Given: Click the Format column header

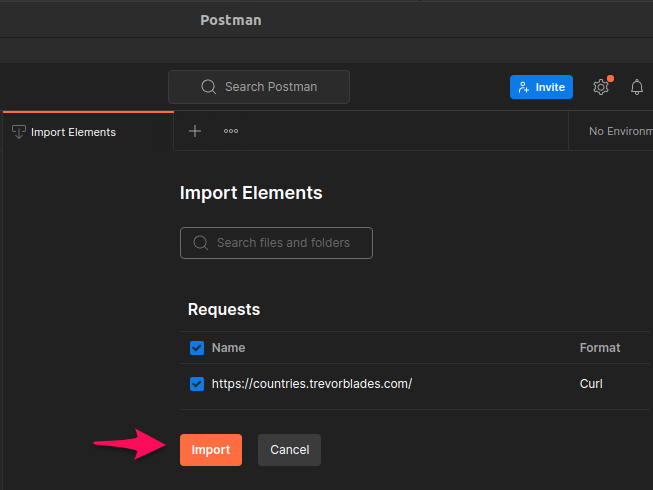Looking at the screenshot, I should (x=600, y=348).
